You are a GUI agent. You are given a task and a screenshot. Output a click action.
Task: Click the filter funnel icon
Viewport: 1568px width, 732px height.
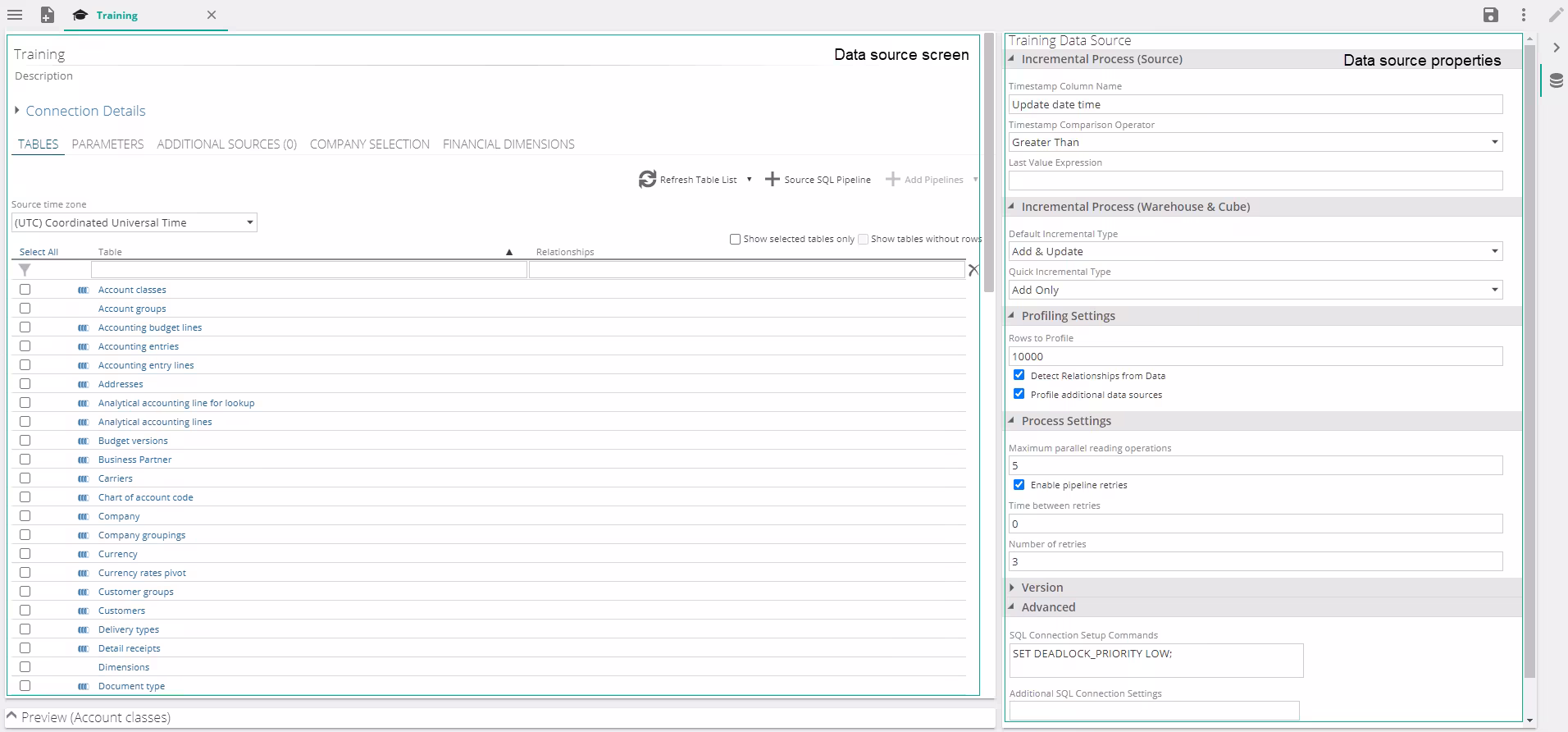[x=25, y=270]
